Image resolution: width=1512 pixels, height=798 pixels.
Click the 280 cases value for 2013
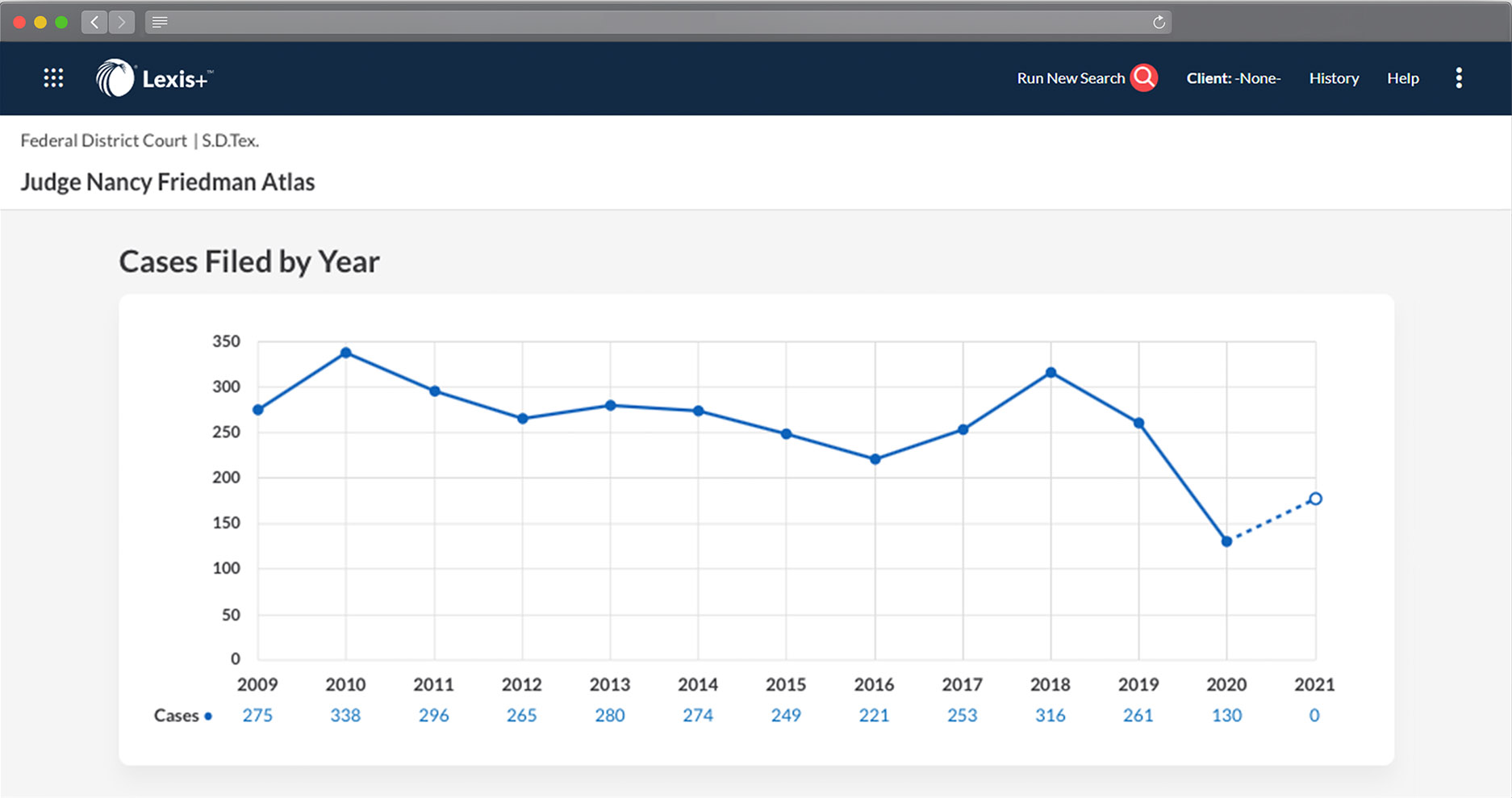[610, 716]
